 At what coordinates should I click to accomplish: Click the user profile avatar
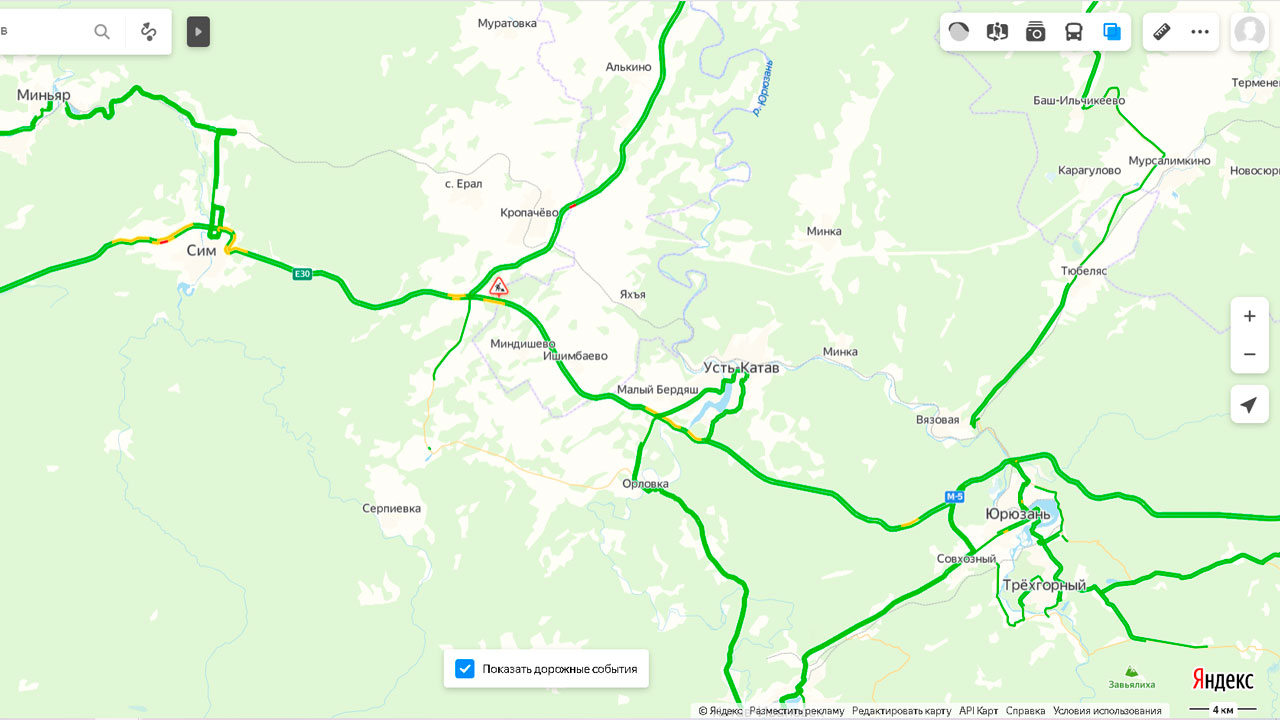pyautogui.click(x=1249, y=32)
